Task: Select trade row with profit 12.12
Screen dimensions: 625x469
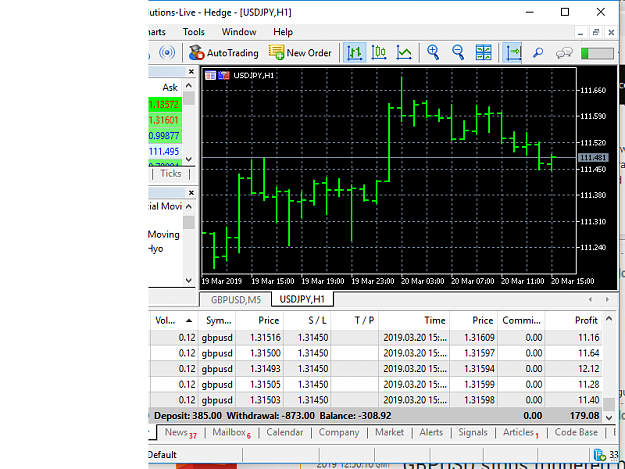Action: pyautogui.click(x=375, y=369)
